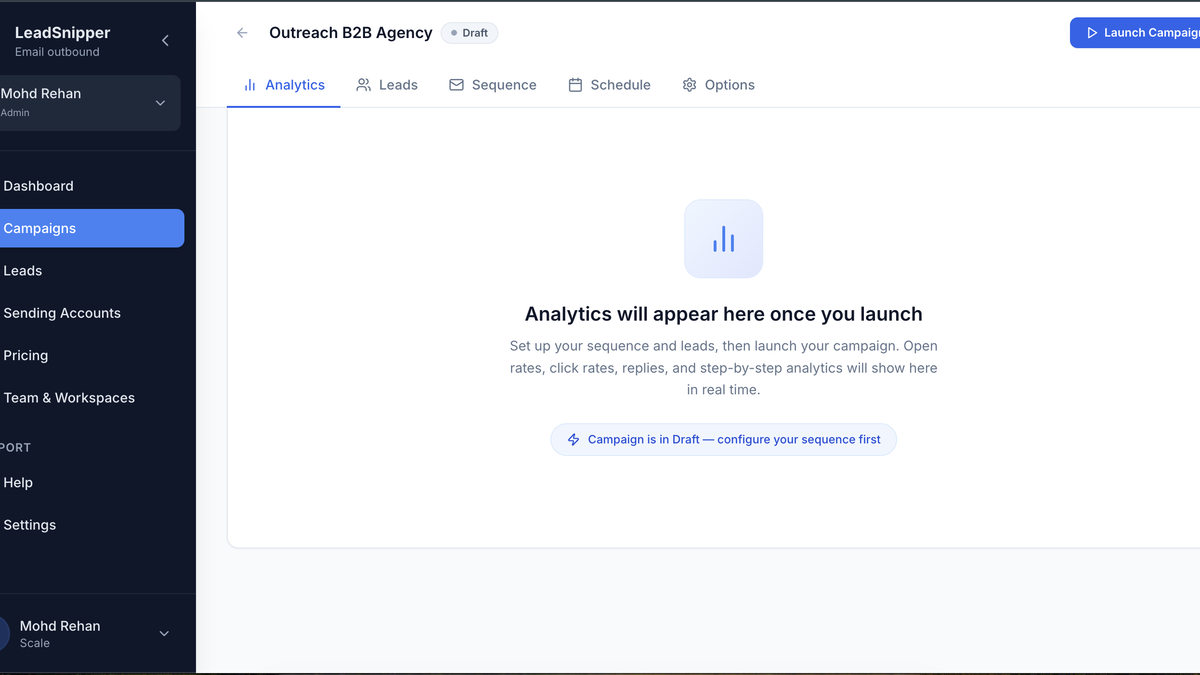Click the lightning bolt icon in the draft notice
Image resolution: width=1200 pixels, height=675 pixels.
click(x=573, y=440)
